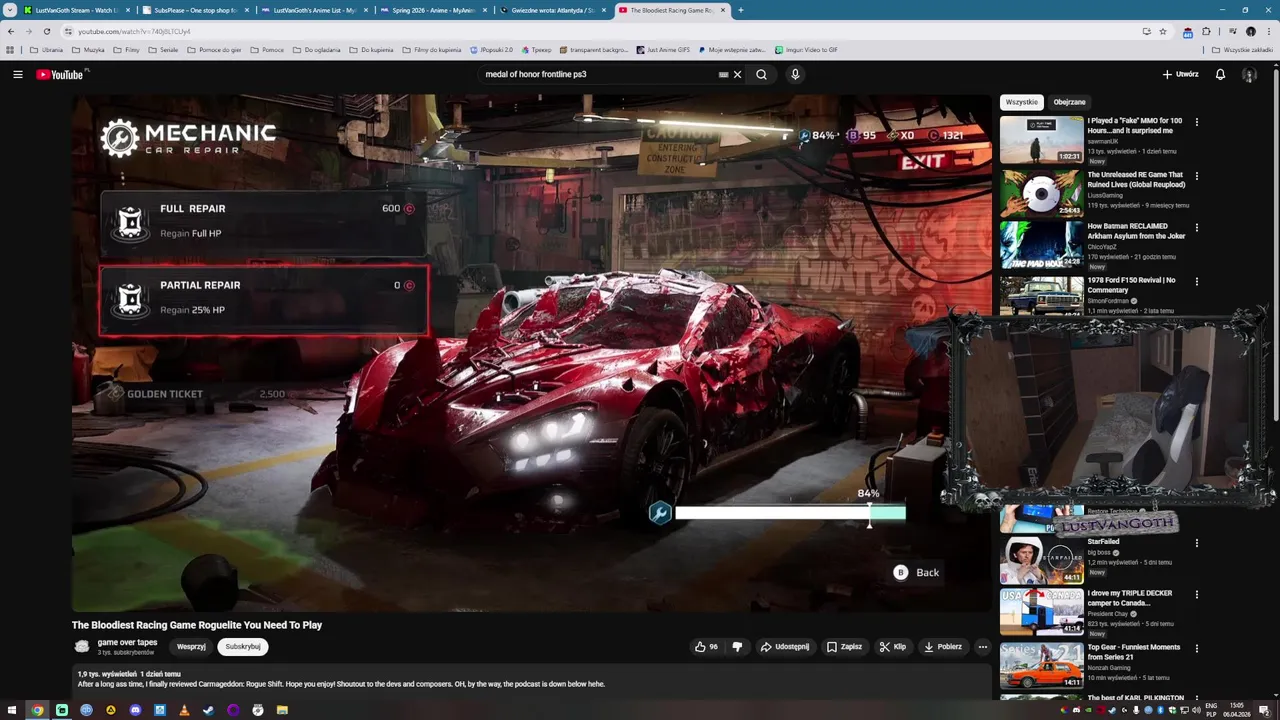This screenshot has width=1280, height=720.
Task: Switch to the Spring 2026 Anime tab
Action: coord(433,10)
